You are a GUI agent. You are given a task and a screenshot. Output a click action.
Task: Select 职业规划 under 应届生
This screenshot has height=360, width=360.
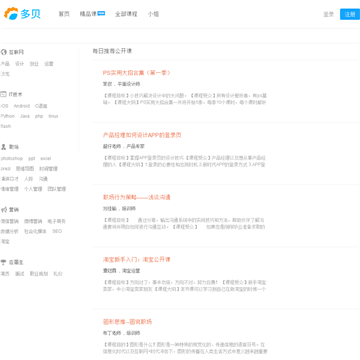point(39,274)
